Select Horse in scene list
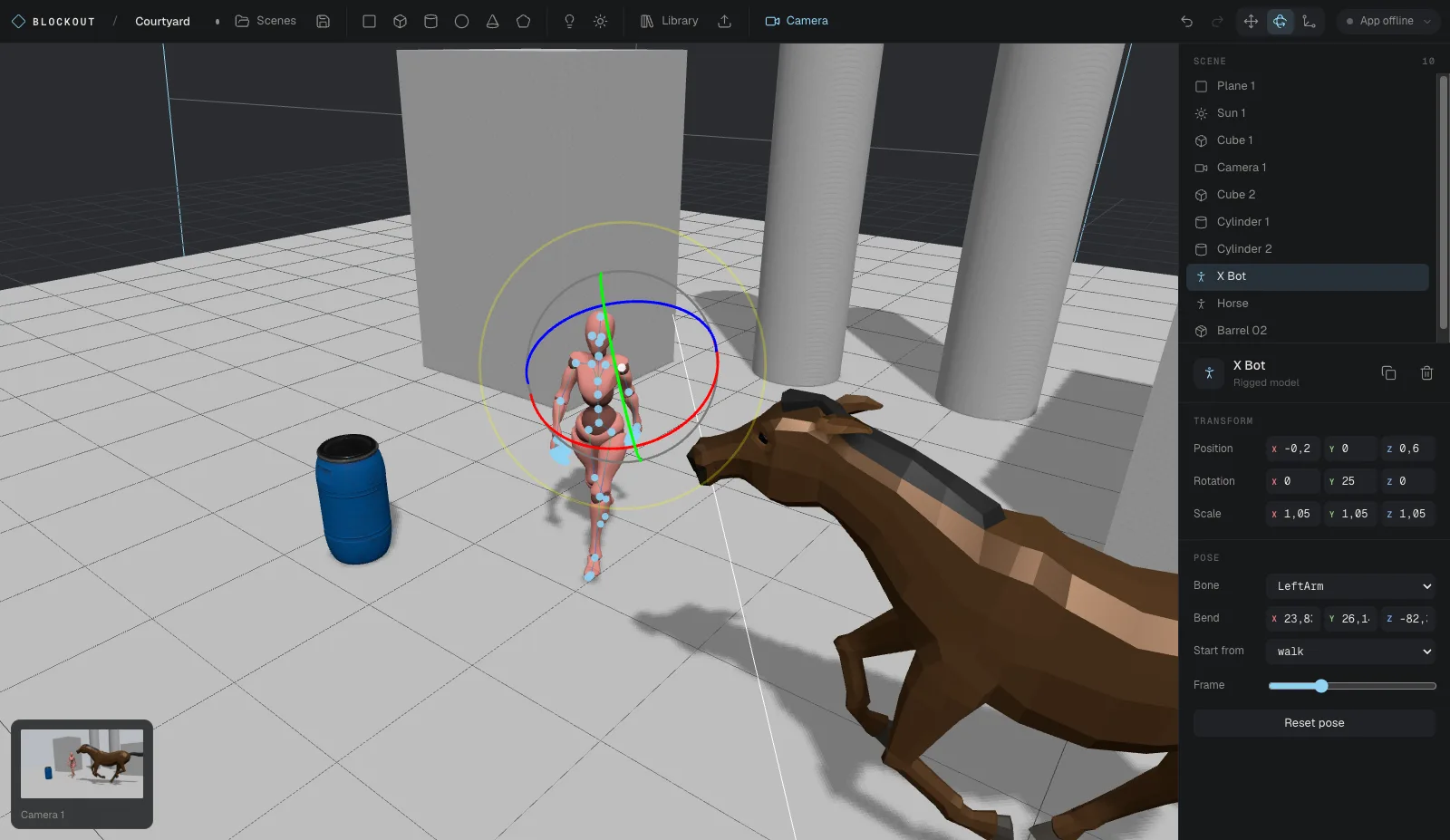1450x840 pixels. (1307, 304)
